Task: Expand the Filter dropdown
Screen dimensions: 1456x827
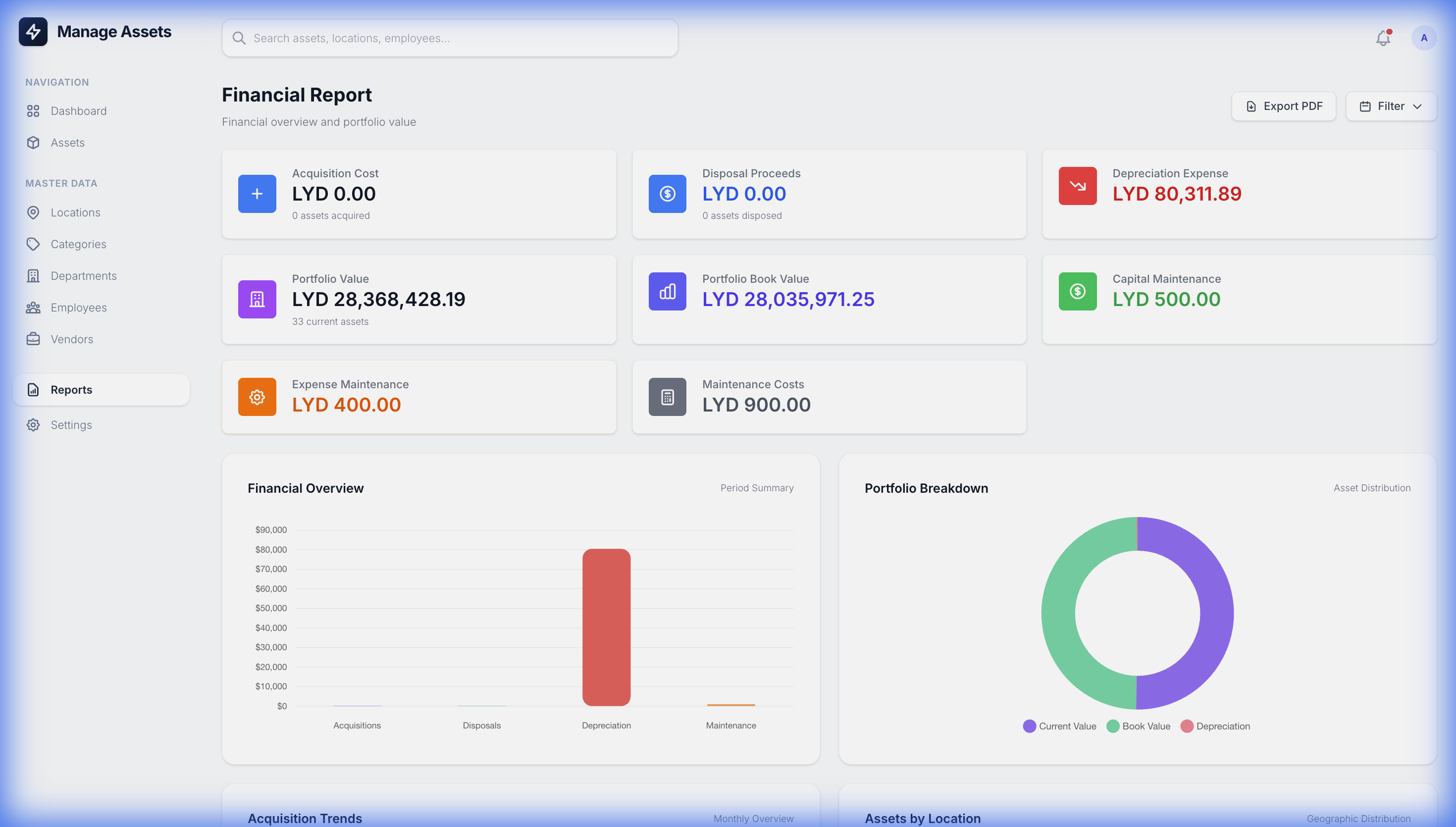Action: click(x=1391, y=106)
